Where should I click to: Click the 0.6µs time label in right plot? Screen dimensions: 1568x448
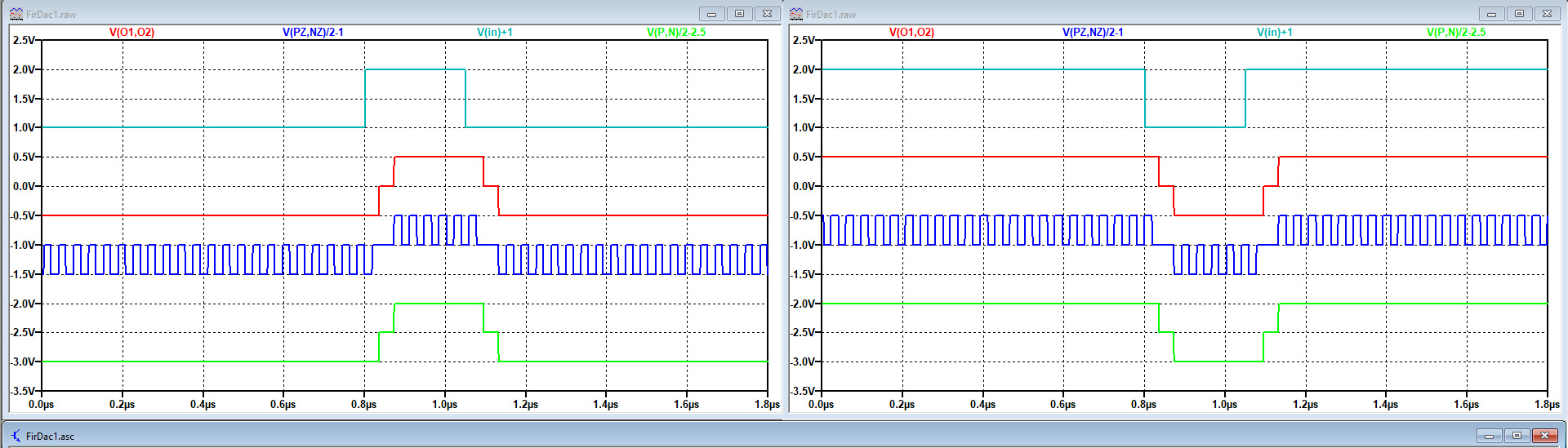1062,404
